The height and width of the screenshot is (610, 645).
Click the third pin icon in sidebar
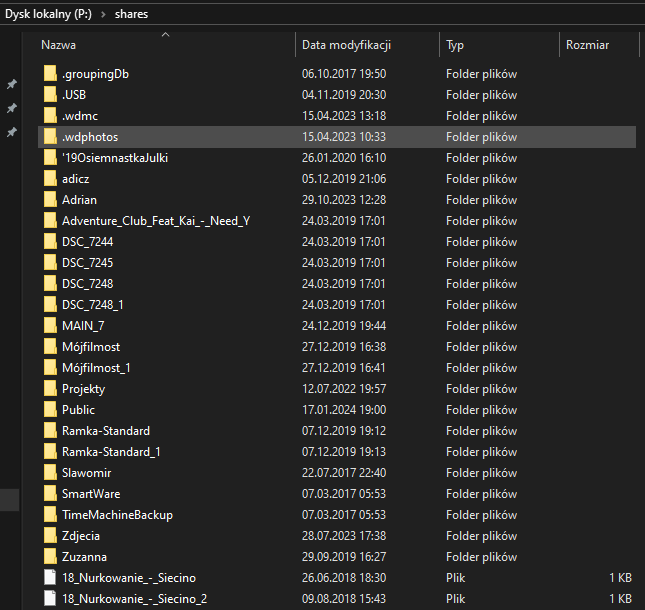[12, 132]
